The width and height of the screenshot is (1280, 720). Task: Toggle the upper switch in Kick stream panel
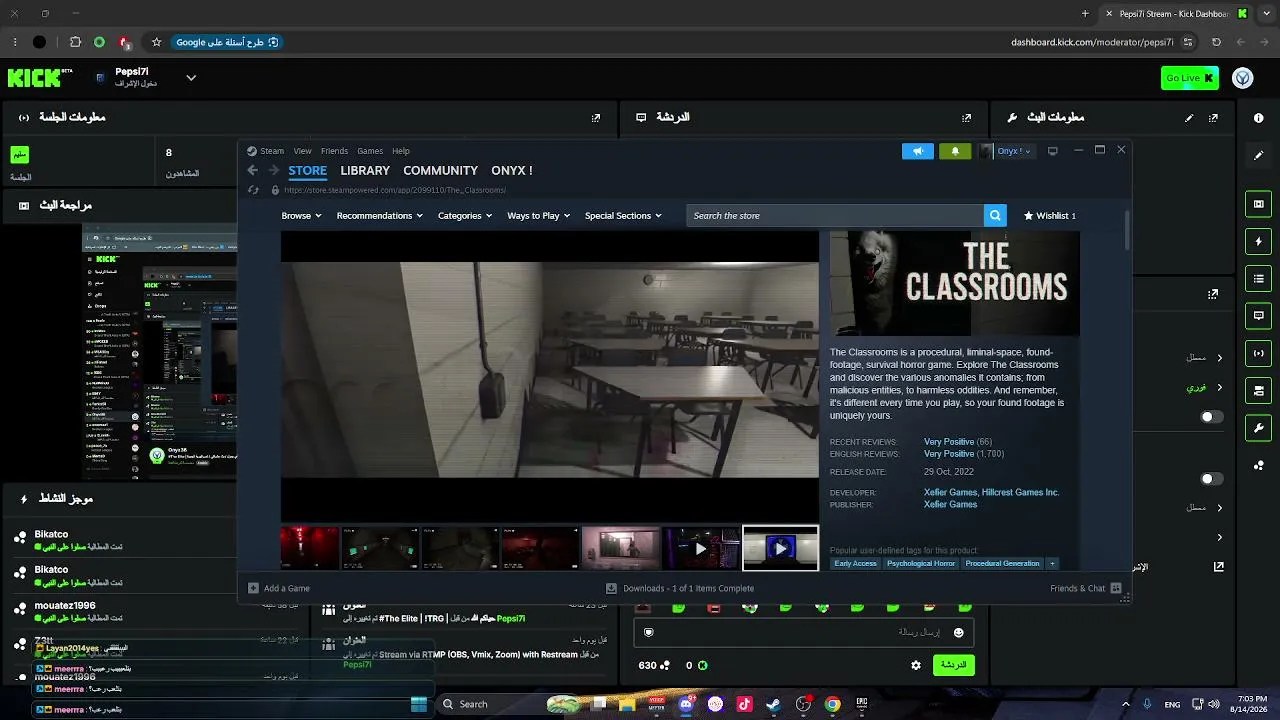pyautogui.click(x=1211, y=416)
